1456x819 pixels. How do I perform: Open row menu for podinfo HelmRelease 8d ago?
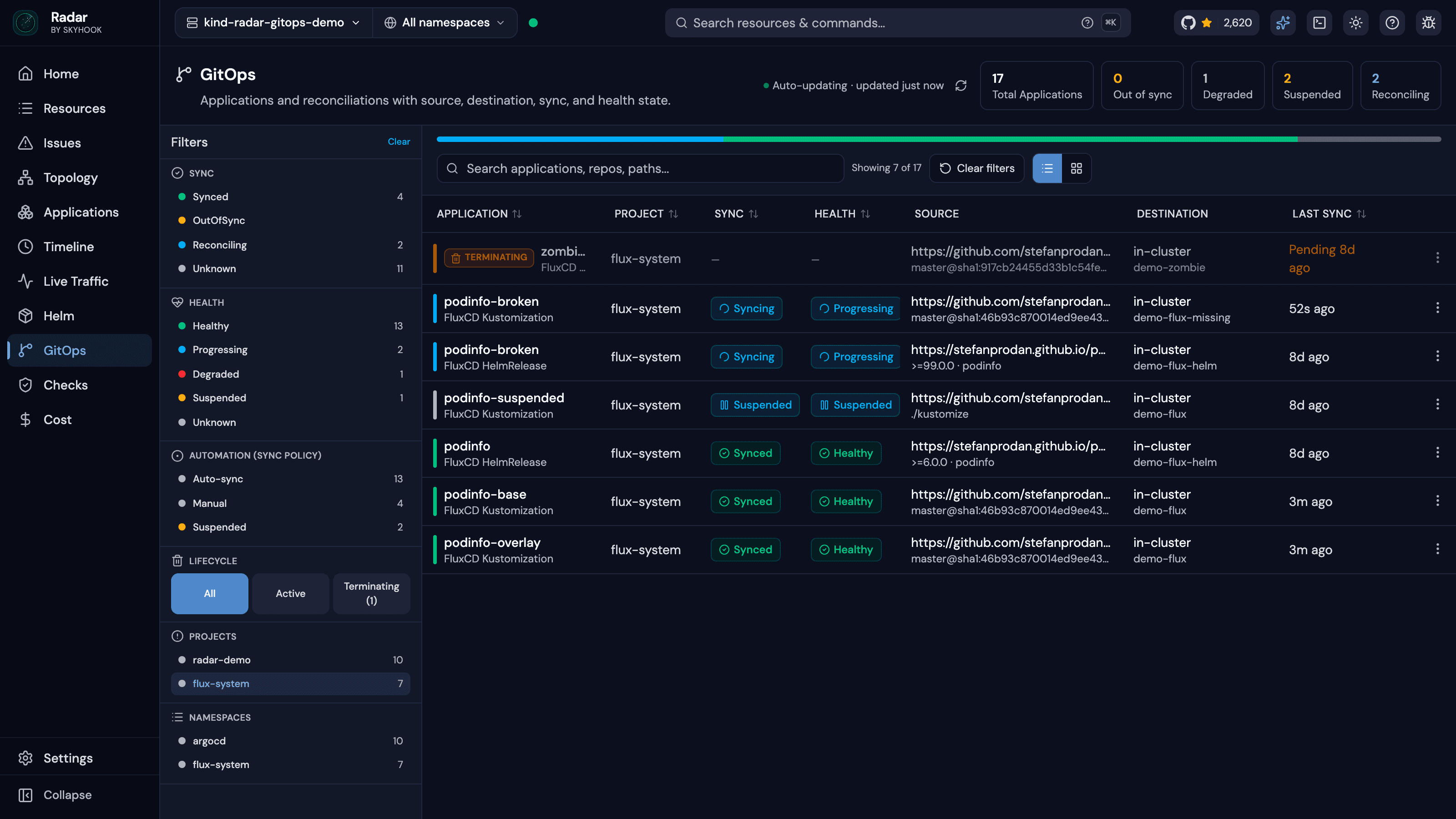[1437, 452]
